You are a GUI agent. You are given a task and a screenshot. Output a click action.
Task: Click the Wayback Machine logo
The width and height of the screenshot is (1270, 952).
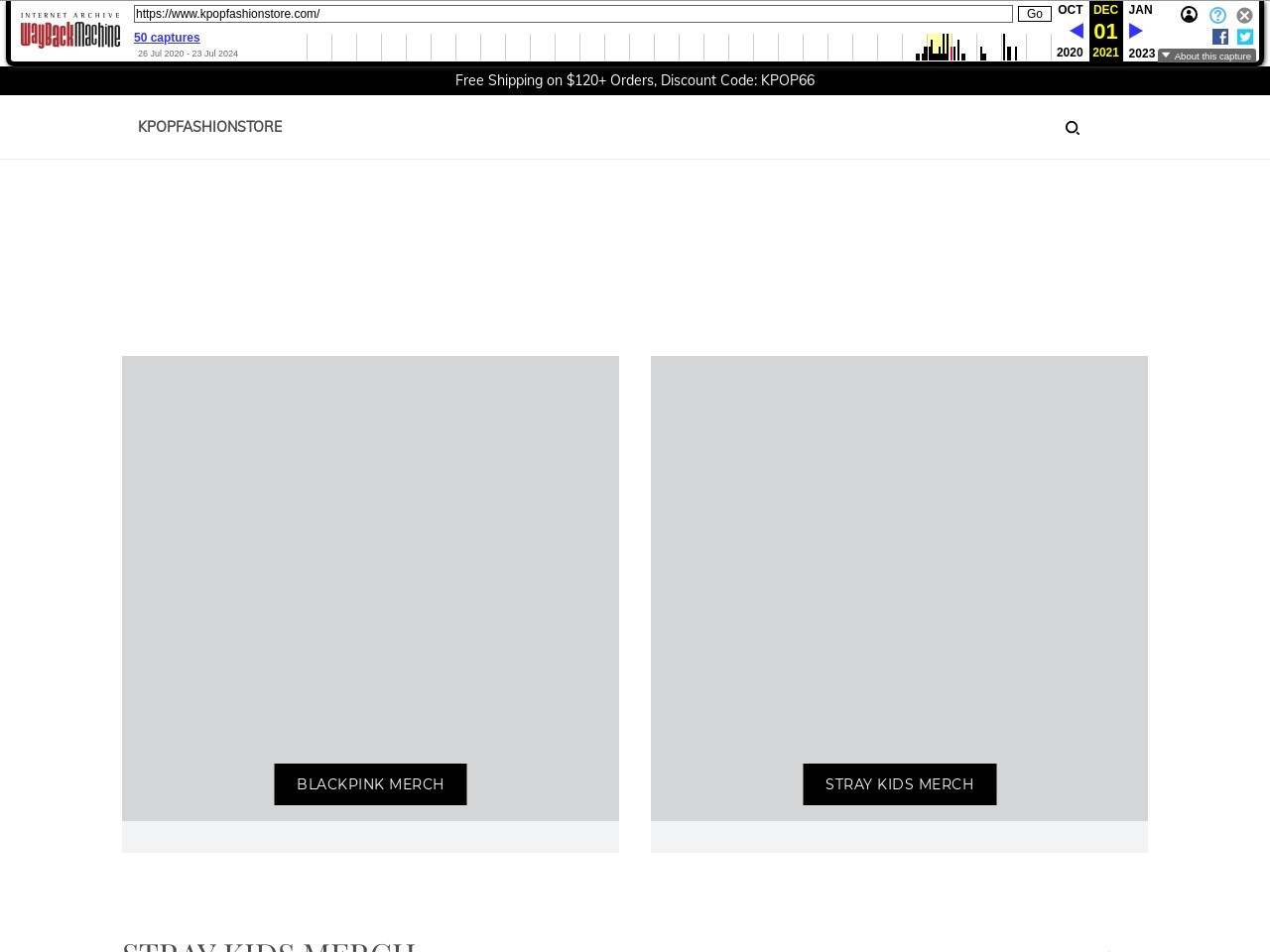(70, 31)
